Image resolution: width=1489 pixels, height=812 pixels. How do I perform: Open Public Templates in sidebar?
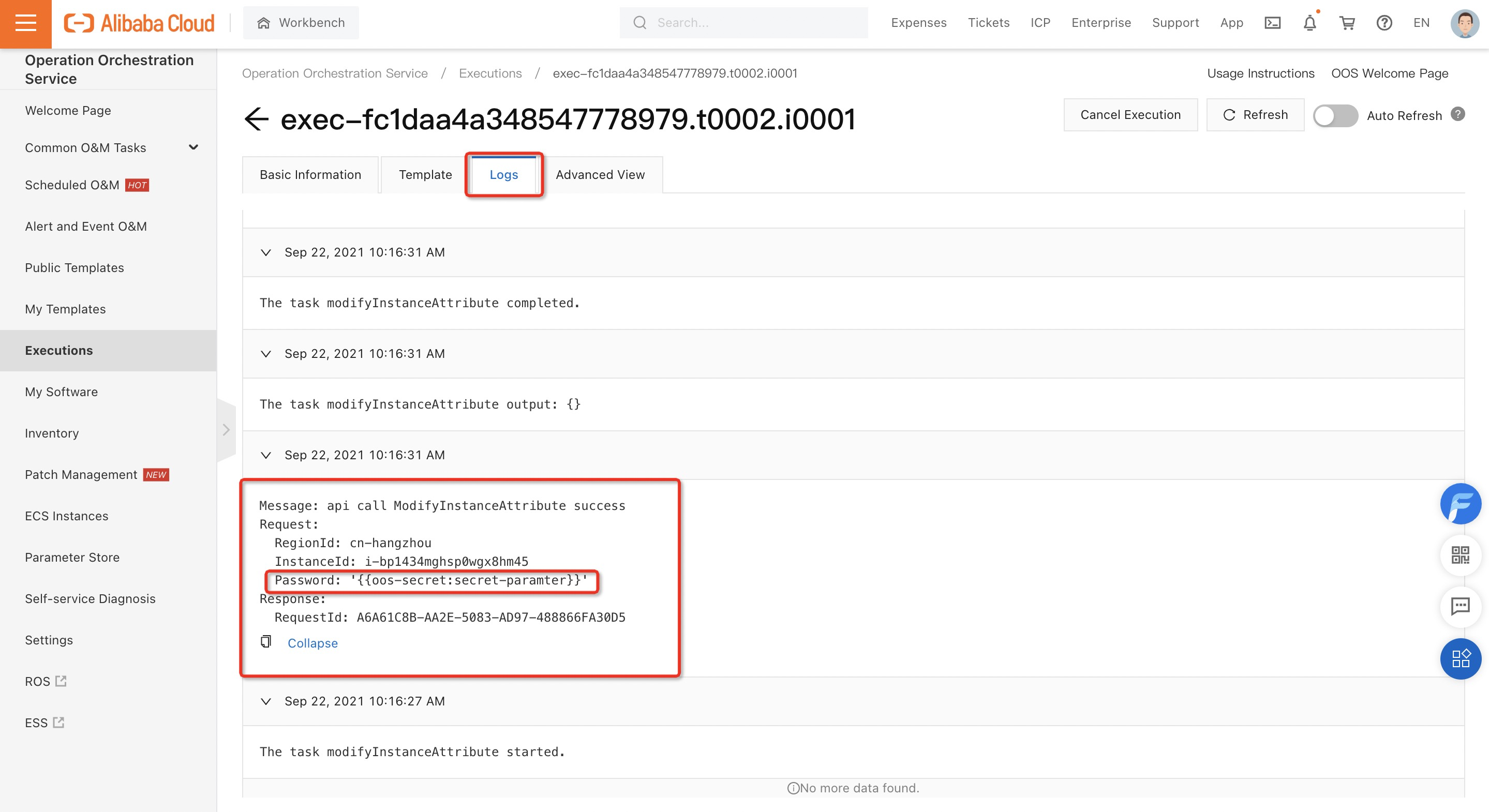74,267
